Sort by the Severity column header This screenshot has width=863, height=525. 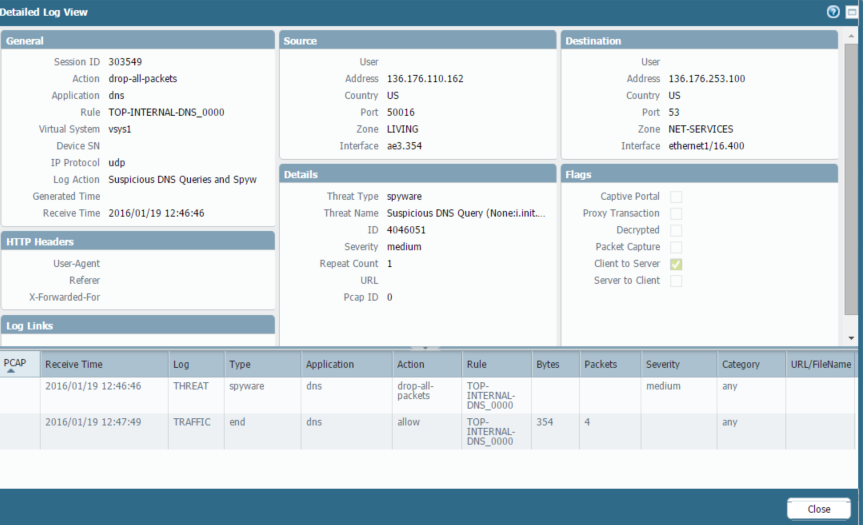(x=664, y=365)
